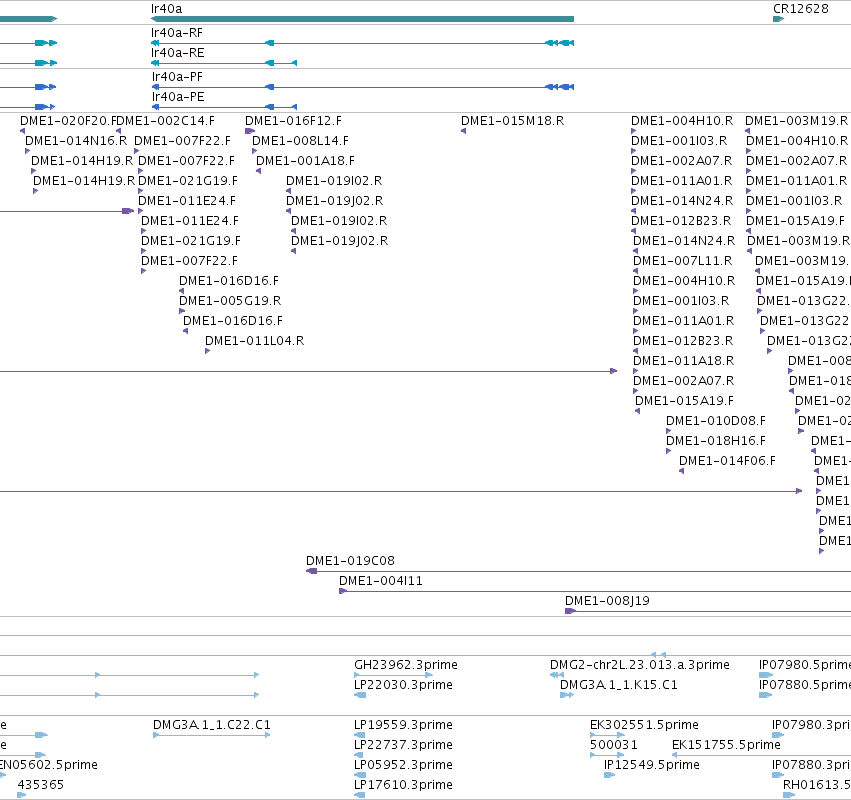
Task: Select the IP07880.5prime EST label
Action: coord(805,685)
